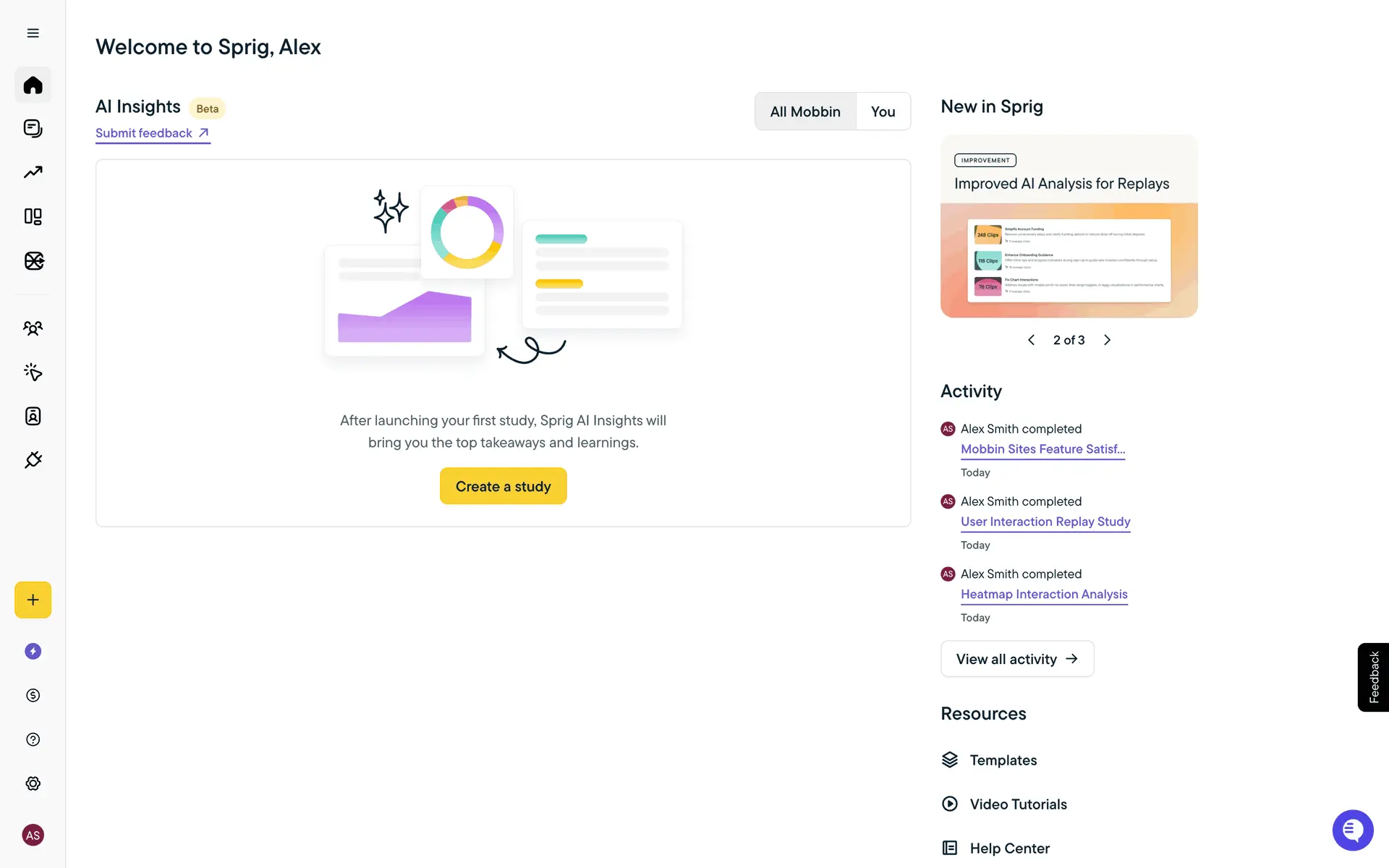Viewport: 1389px width, 868px height.
Task: Open Heatmap Interaction Analysis activity link
Action: (1043, 594)
